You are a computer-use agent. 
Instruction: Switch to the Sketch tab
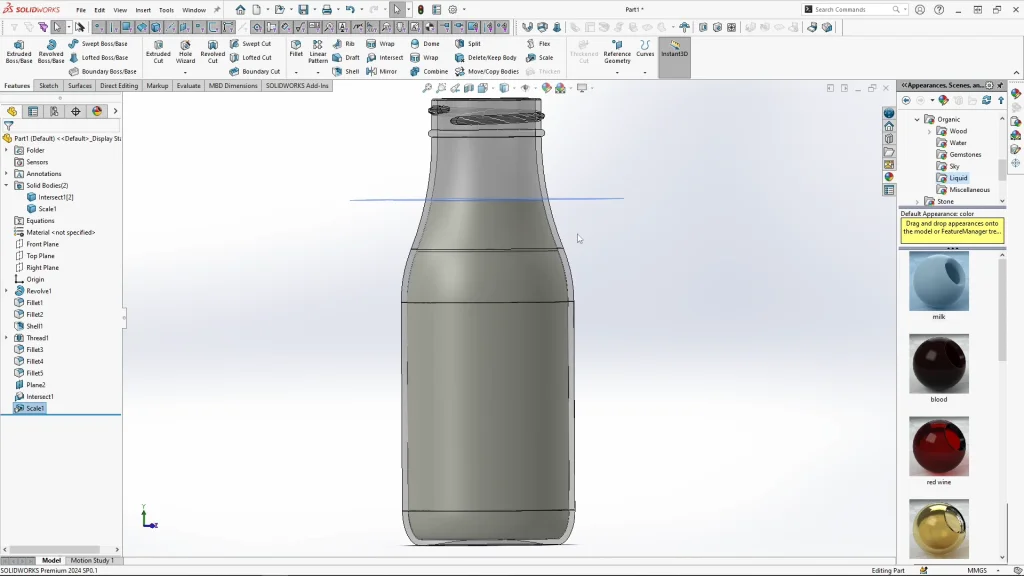[48, 86]
